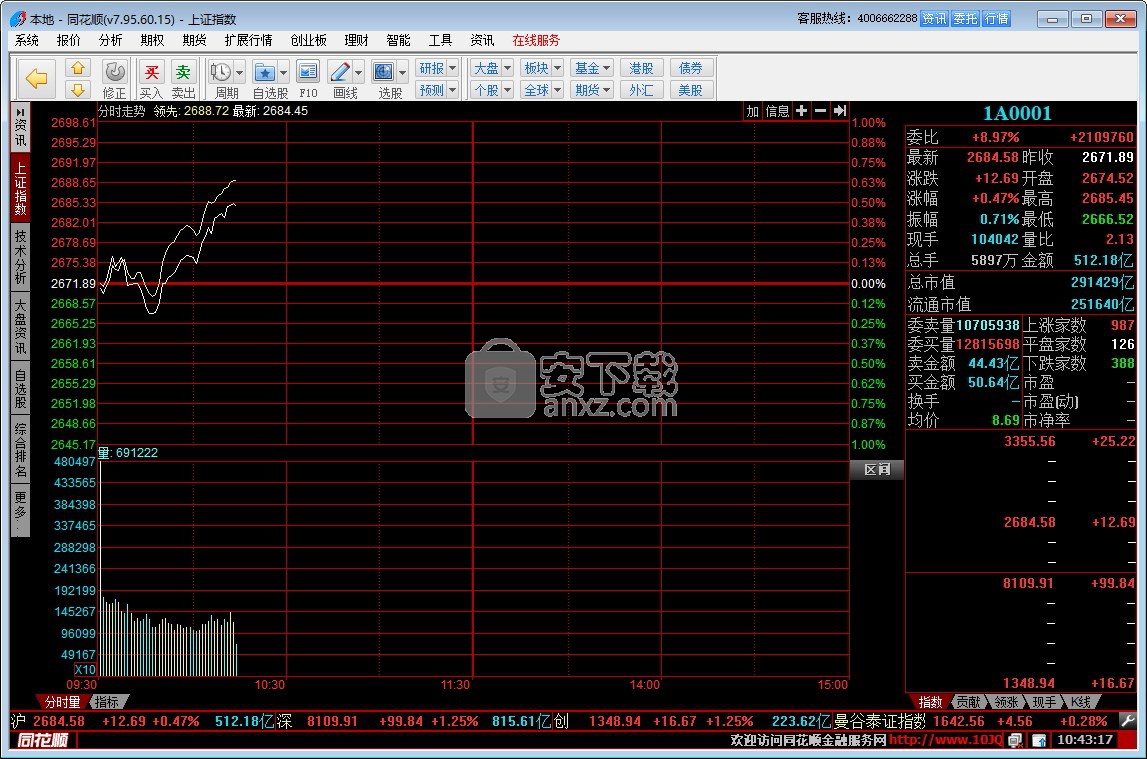Expand the 画线 dropdown arrow
The height and width of the screenshot is (759, 1147).
coord(358,72)
